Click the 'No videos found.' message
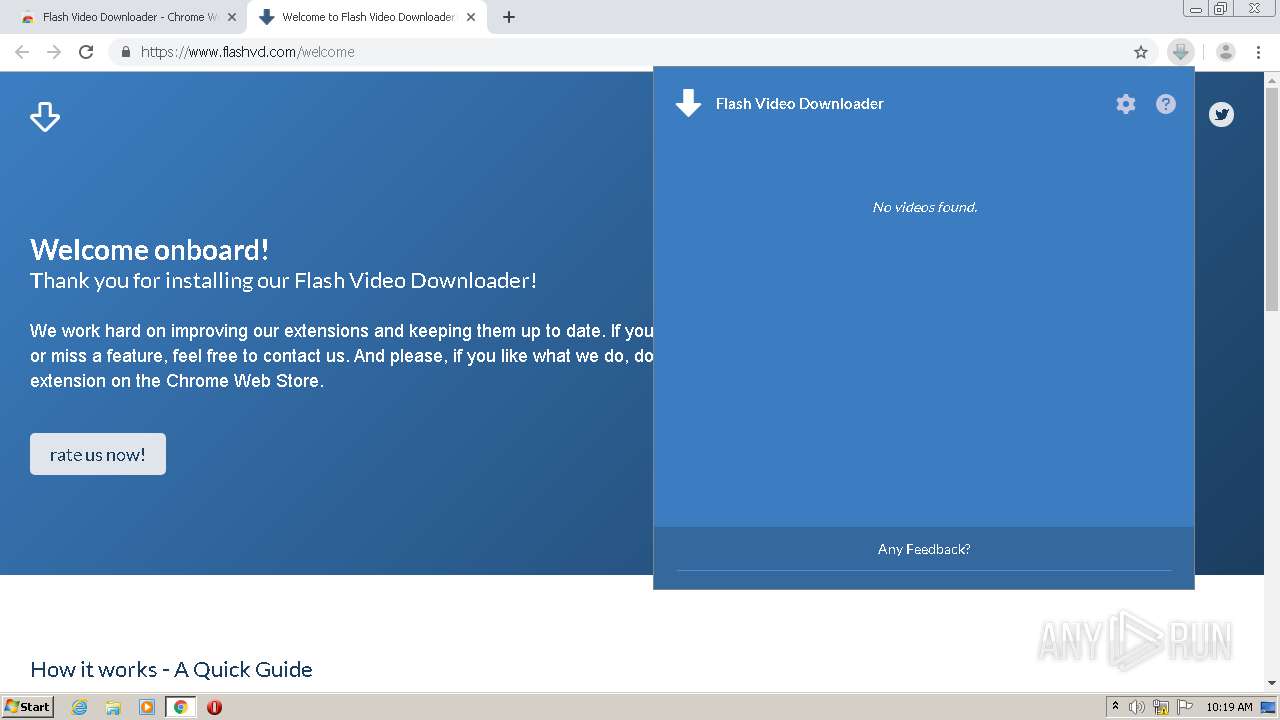The height and width of the screenshot is (720, 1280). point(925,207)
